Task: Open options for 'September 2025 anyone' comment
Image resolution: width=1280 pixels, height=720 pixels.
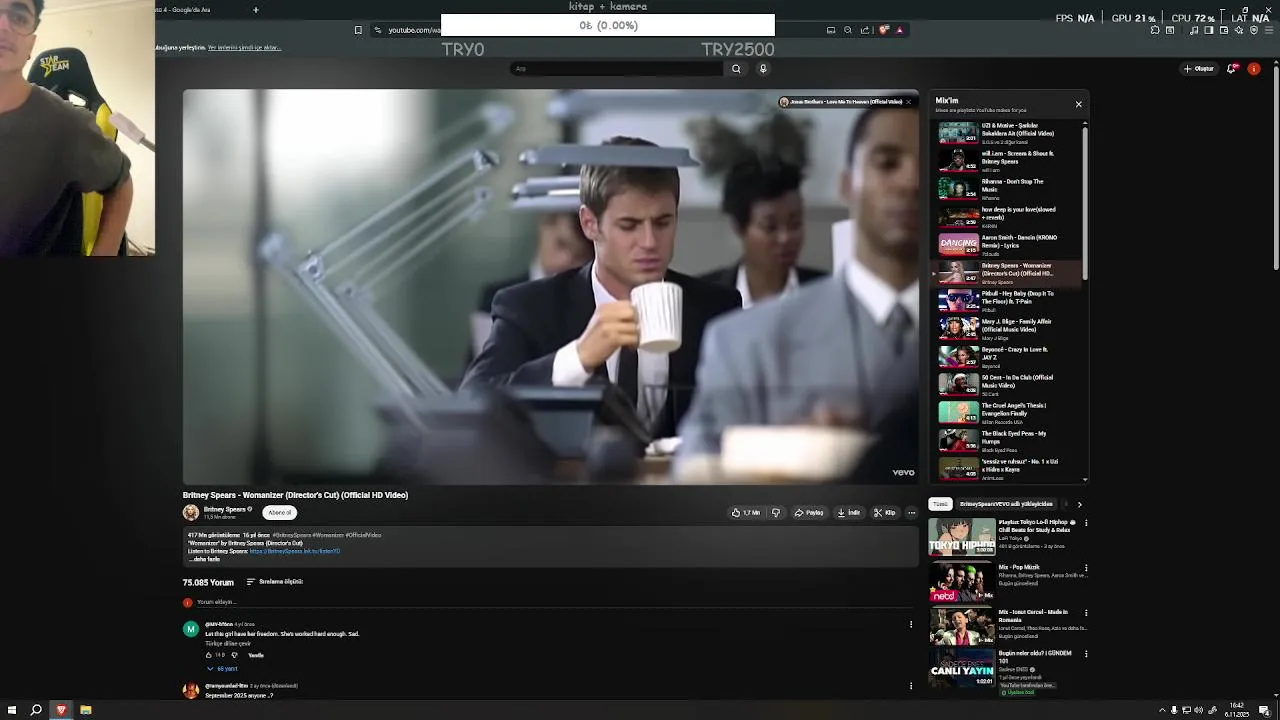Action: click(911, 686)
